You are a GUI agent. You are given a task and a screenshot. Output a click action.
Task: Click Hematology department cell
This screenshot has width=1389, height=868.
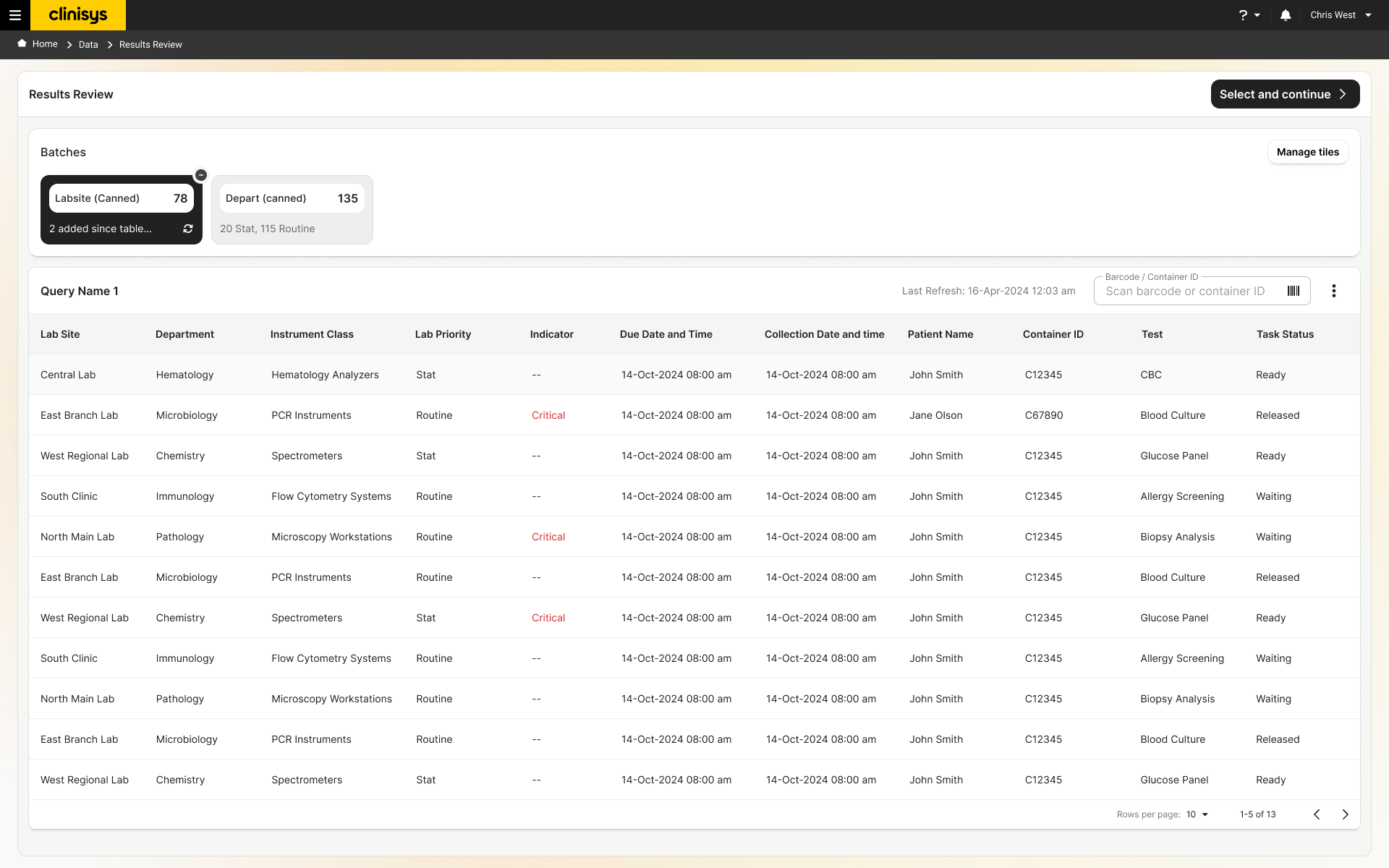(184, 375)
